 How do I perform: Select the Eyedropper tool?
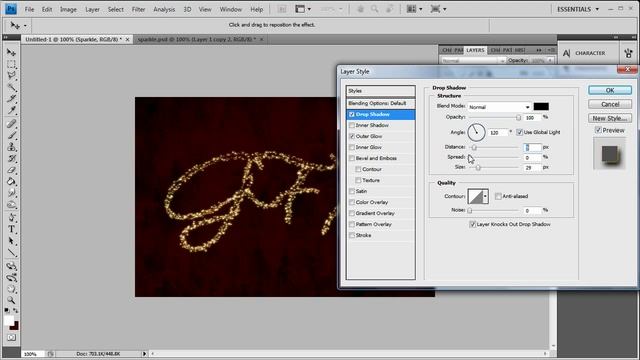point(11,110)
